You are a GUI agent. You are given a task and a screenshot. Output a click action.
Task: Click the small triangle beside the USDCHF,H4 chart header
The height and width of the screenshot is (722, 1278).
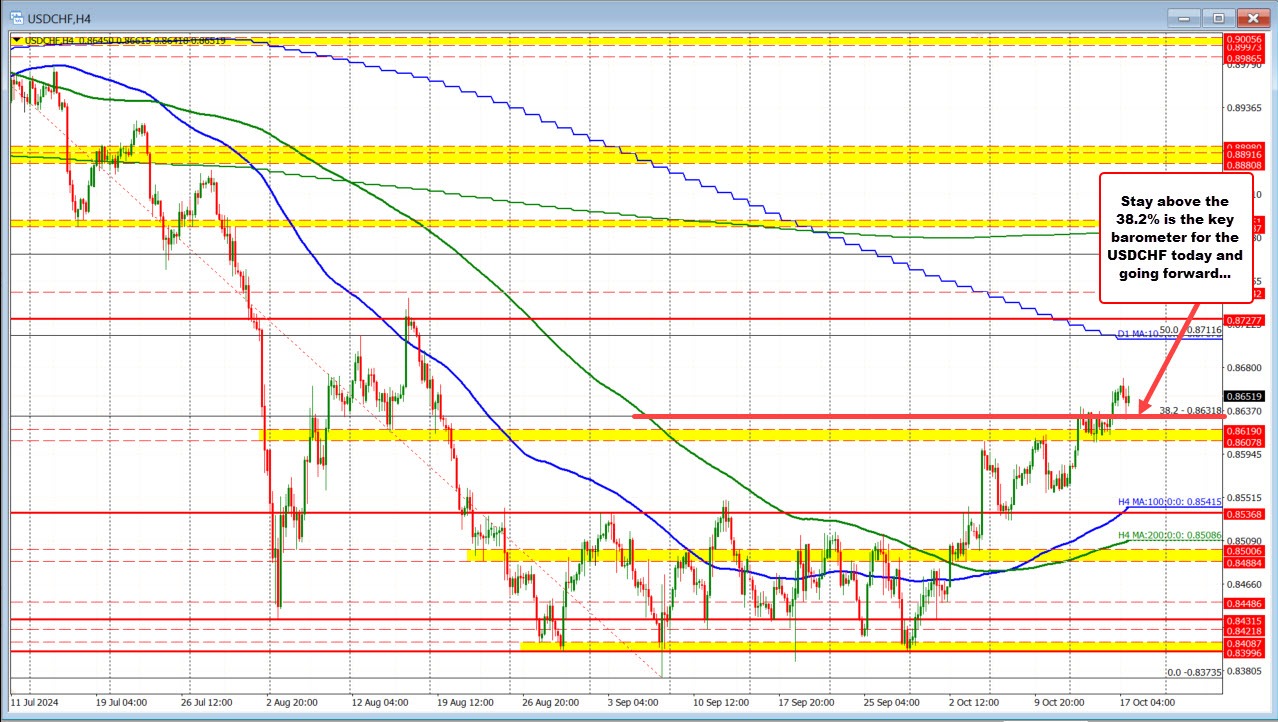point(16,40)
